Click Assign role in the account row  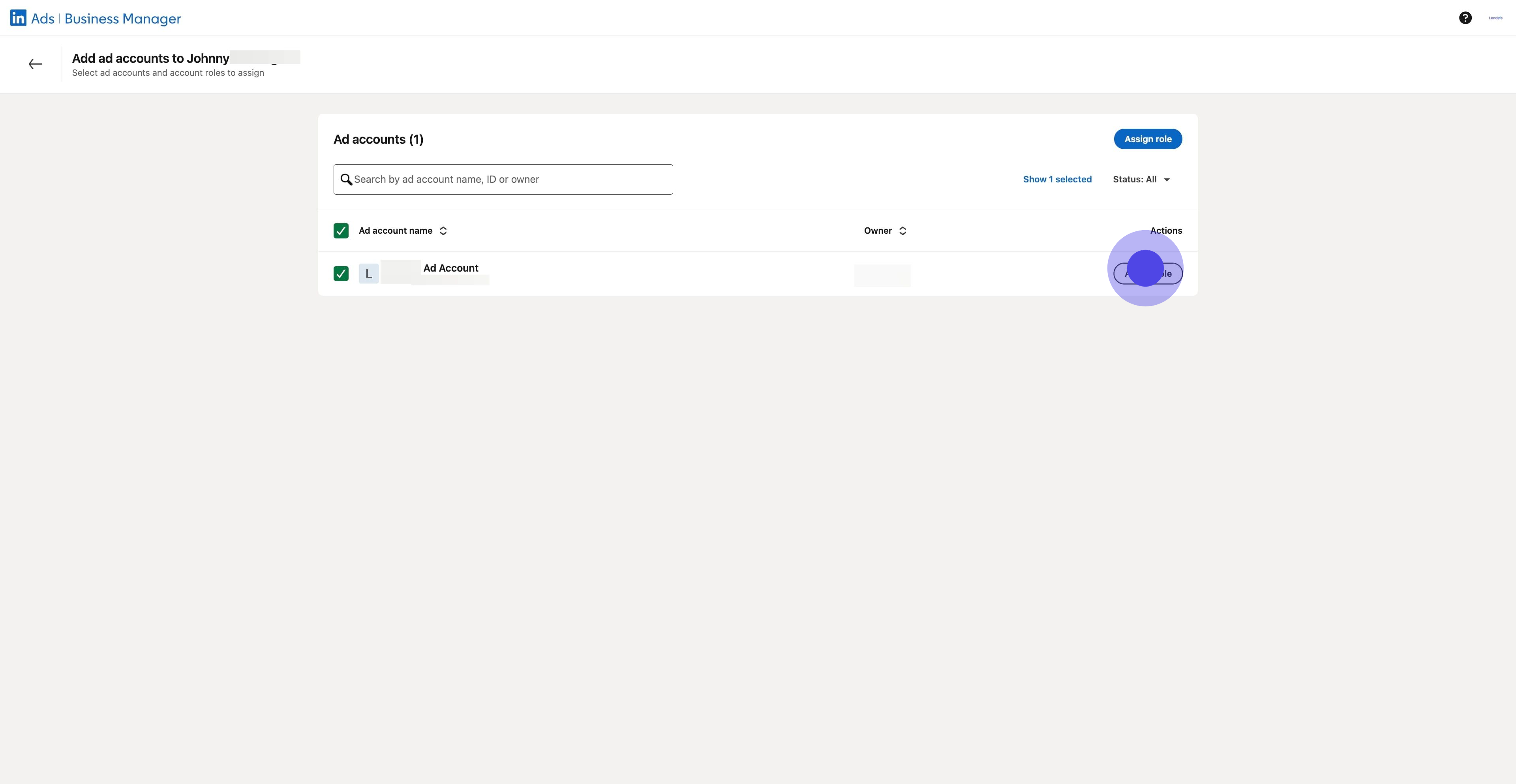click(1148, 274)
